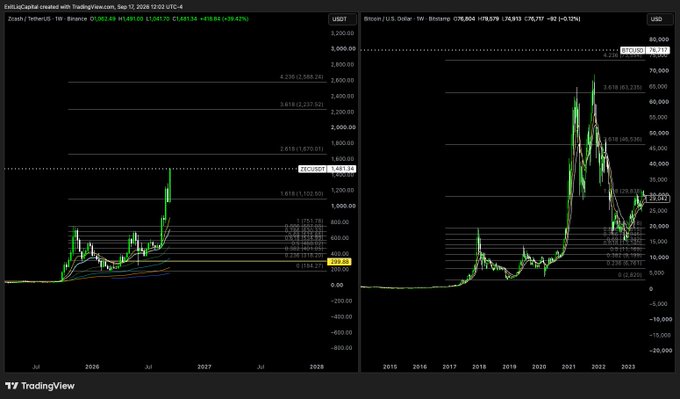Click the 2015 label on Bitcoin time axis
The height and width of the screenshot is (399, 680).
tap(390, 366)
